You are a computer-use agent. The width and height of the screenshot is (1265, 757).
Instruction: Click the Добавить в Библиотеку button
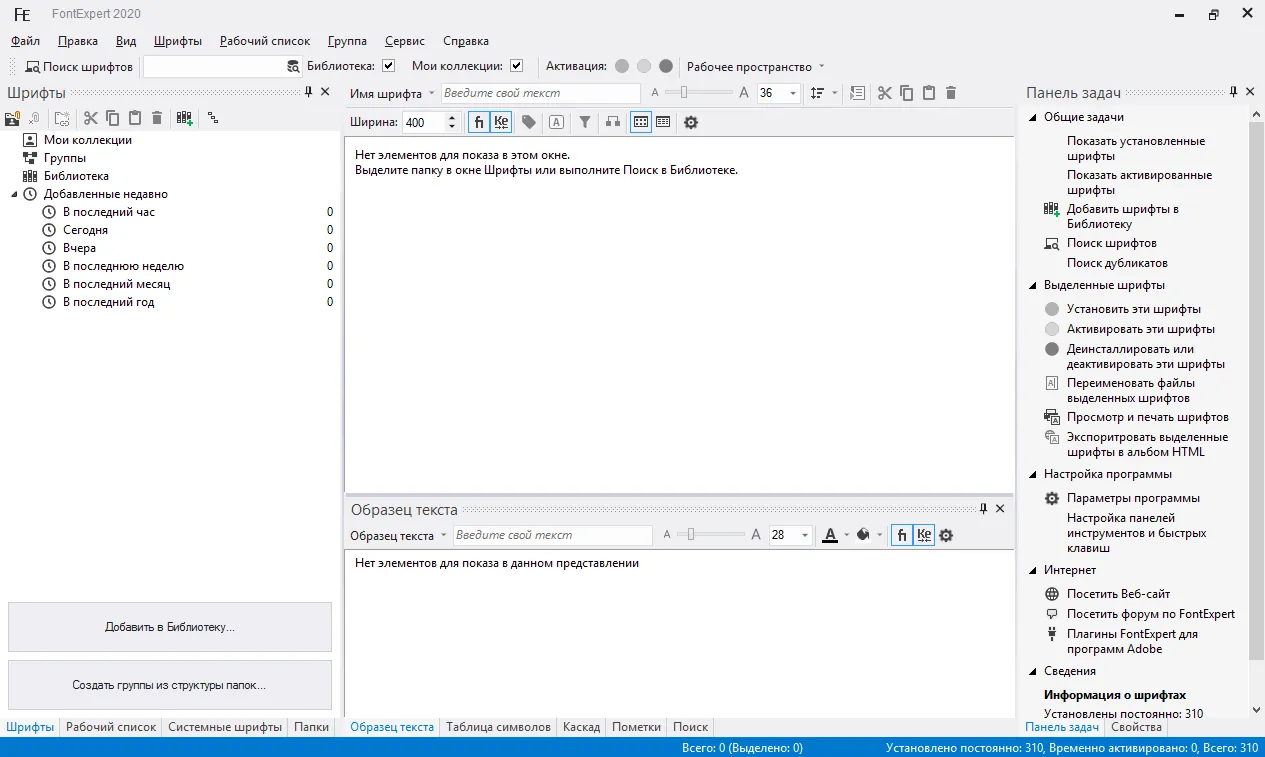pos(170,627)
